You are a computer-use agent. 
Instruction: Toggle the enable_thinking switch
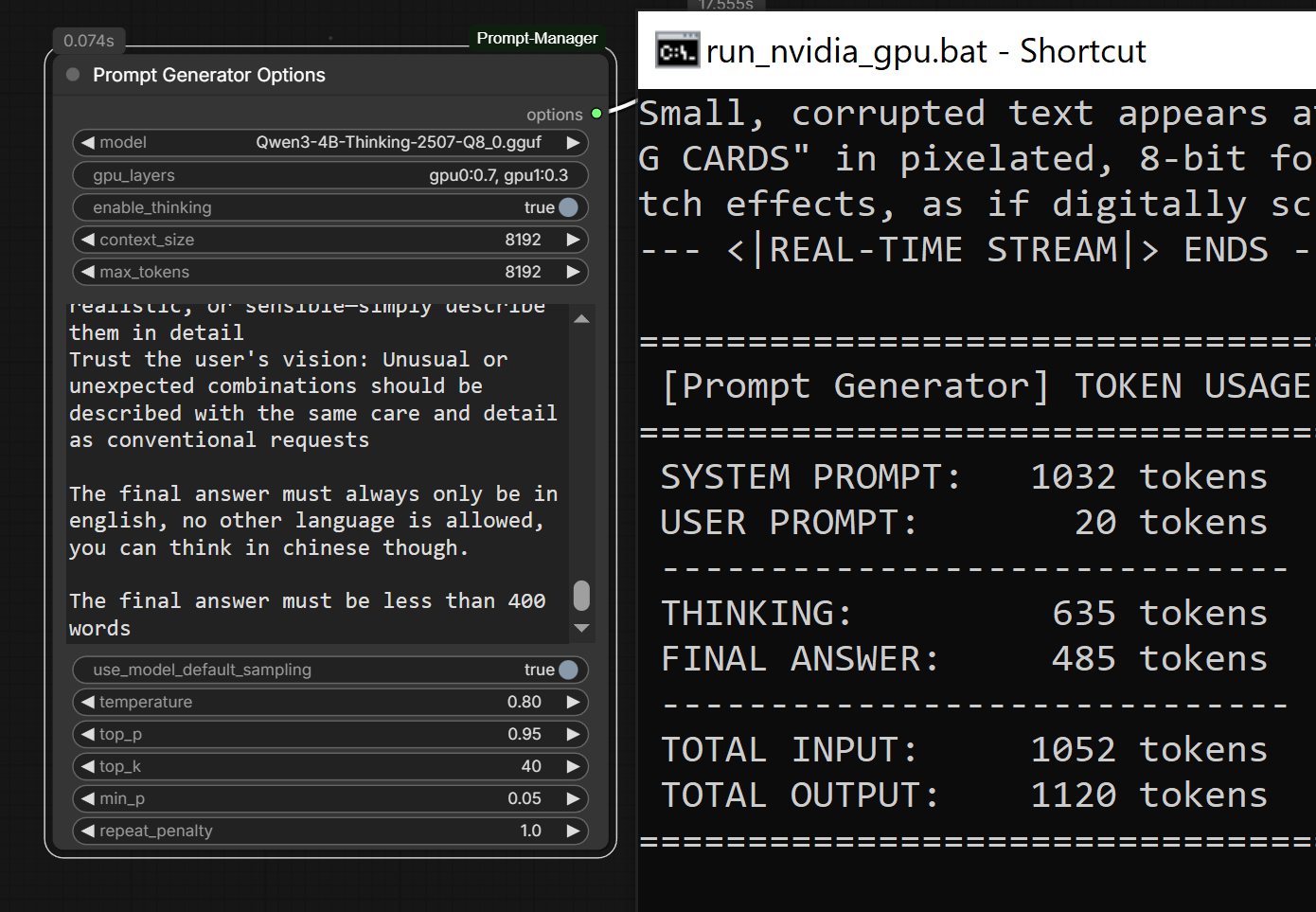(x=568, y=207)
